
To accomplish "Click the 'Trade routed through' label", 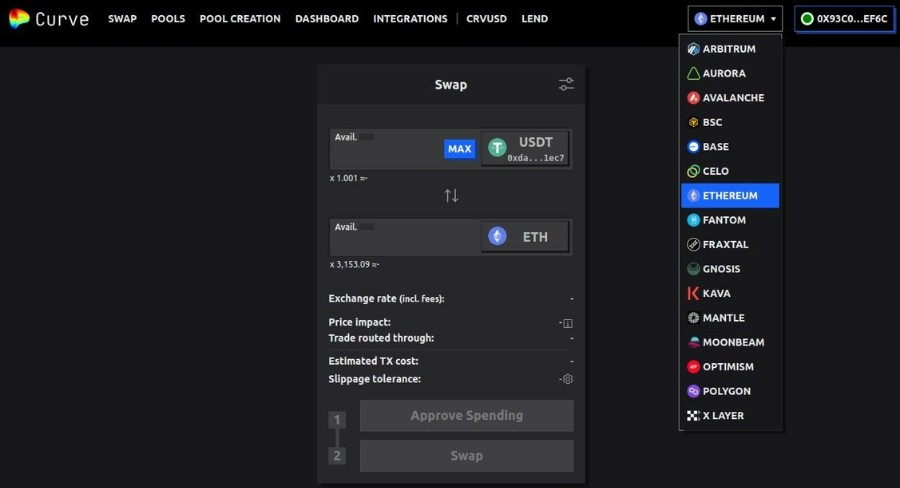I will tap(381, 338).
